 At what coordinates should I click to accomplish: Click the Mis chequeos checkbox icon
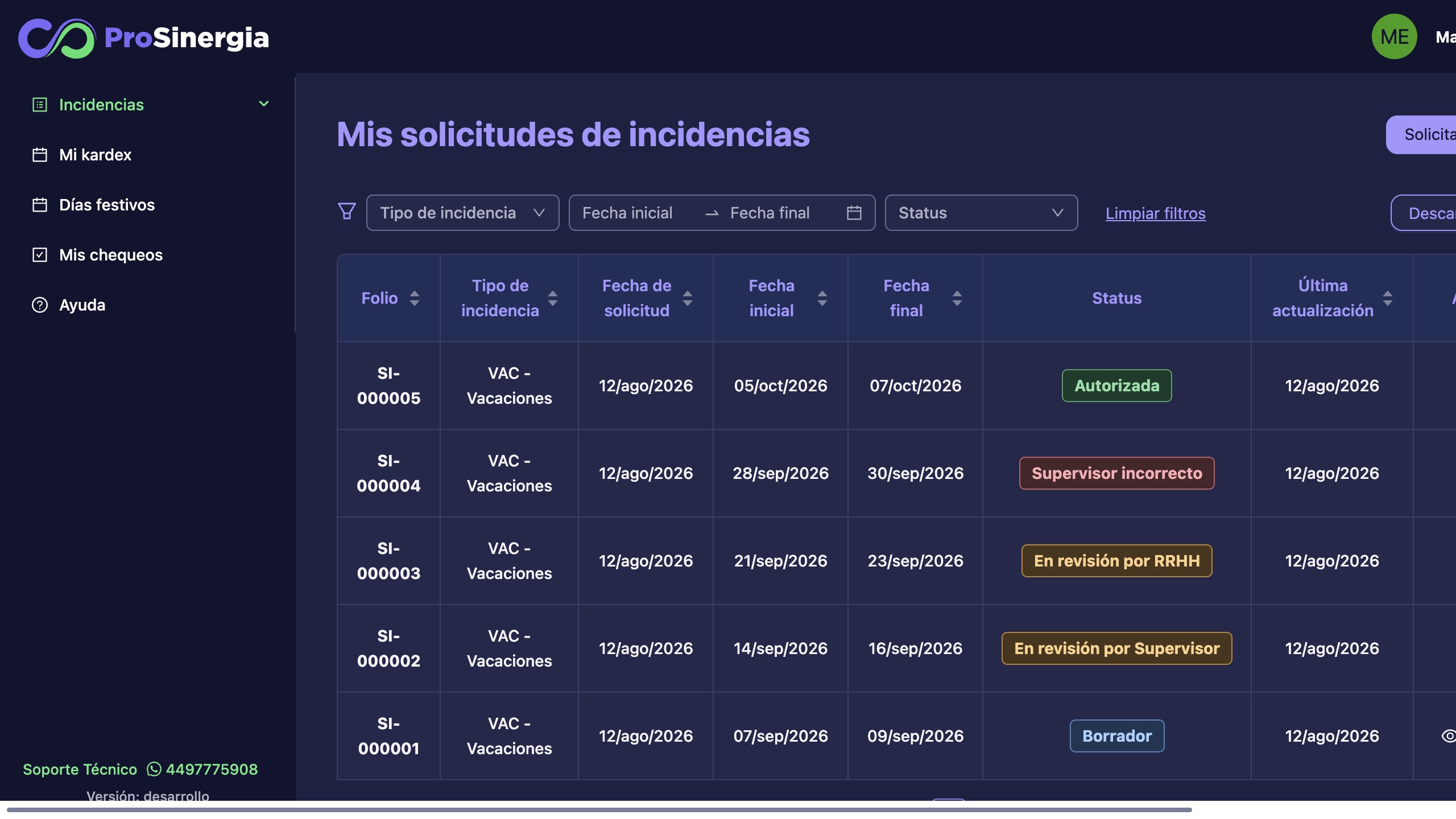coord(40,255)
